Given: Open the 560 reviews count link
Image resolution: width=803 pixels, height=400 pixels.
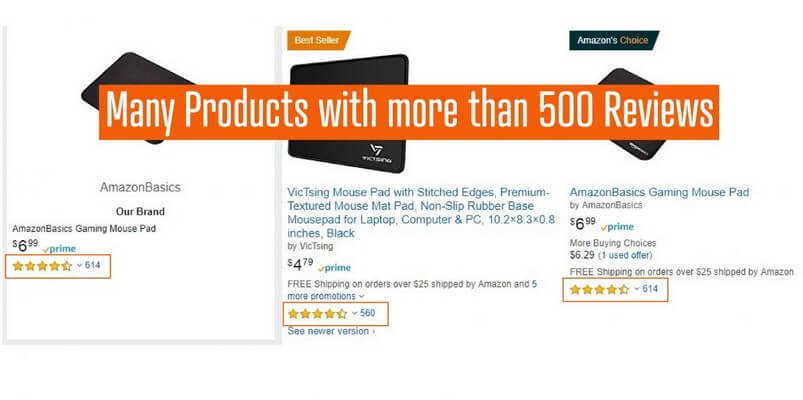Looking at the screenshot, I should (x=367, y=313).
